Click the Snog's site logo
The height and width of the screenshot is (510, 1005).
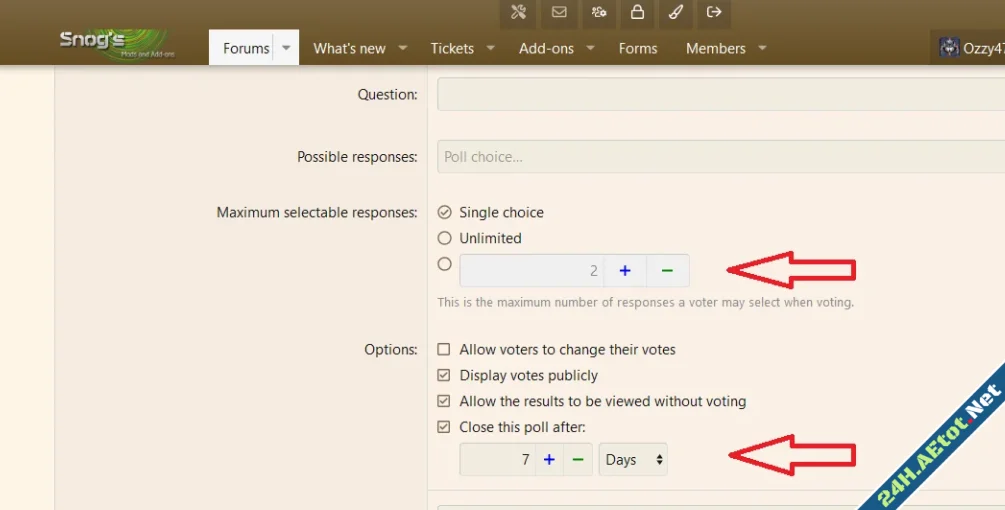point(116,44)
